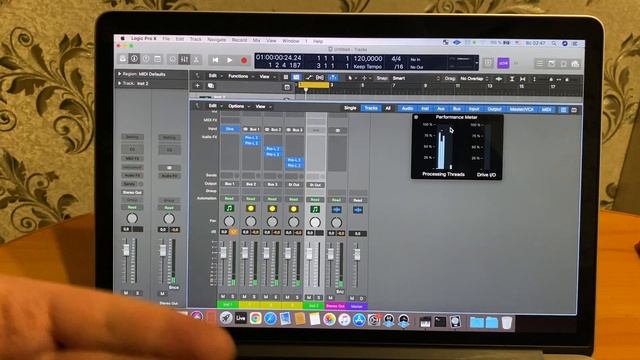Viewport: 640px width, 360px height.
Task: Click the Dim button on Master strip
Action: point(361,298)
